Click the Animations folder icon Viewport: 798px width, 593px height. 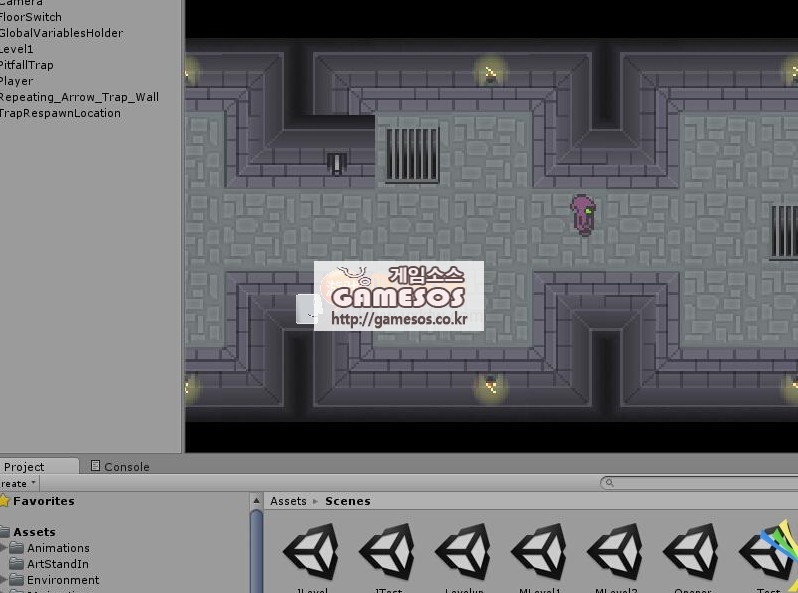coord(17,548)
